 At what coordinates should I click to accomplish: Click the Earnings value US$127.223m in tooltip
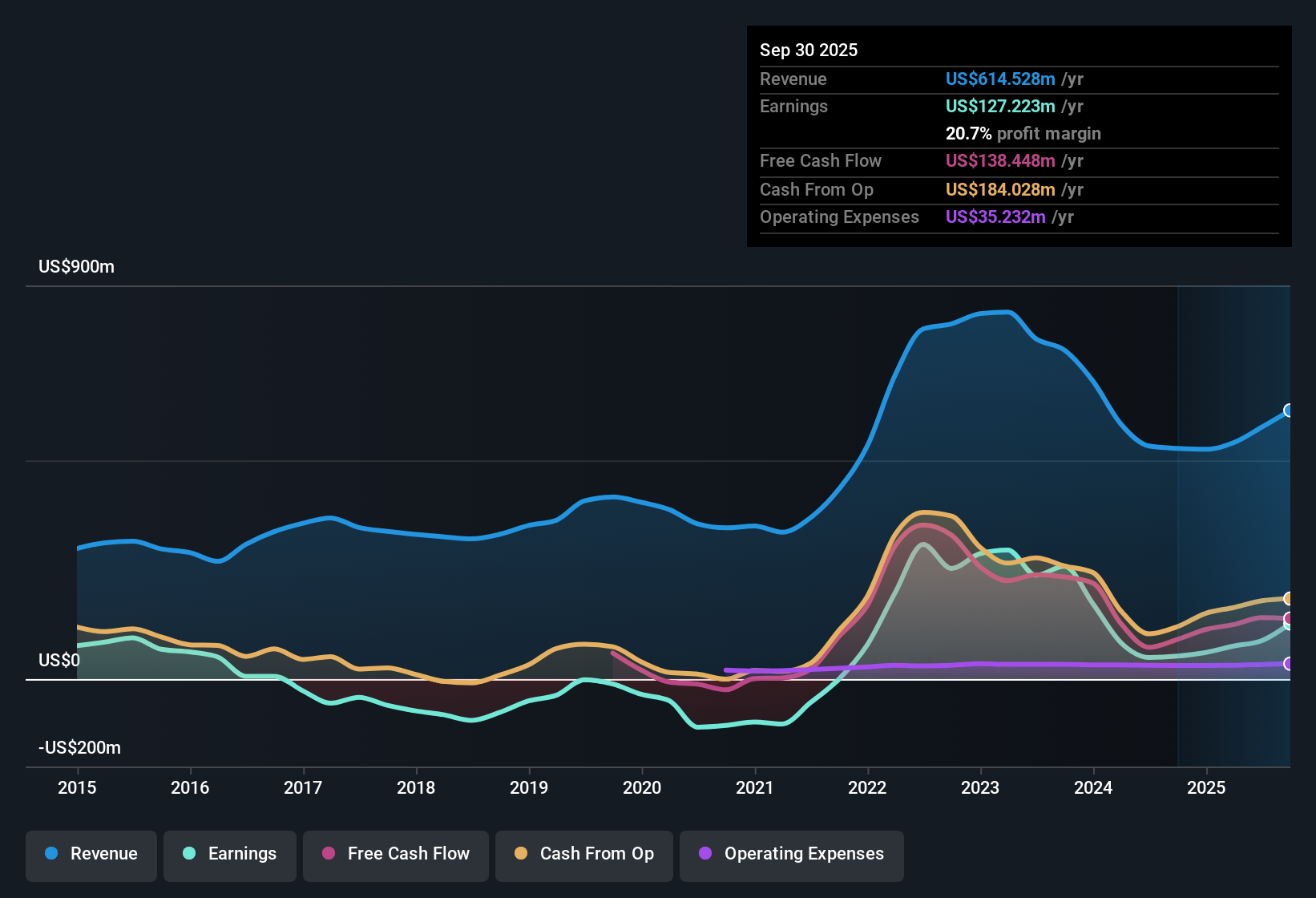pos(1000,106)
